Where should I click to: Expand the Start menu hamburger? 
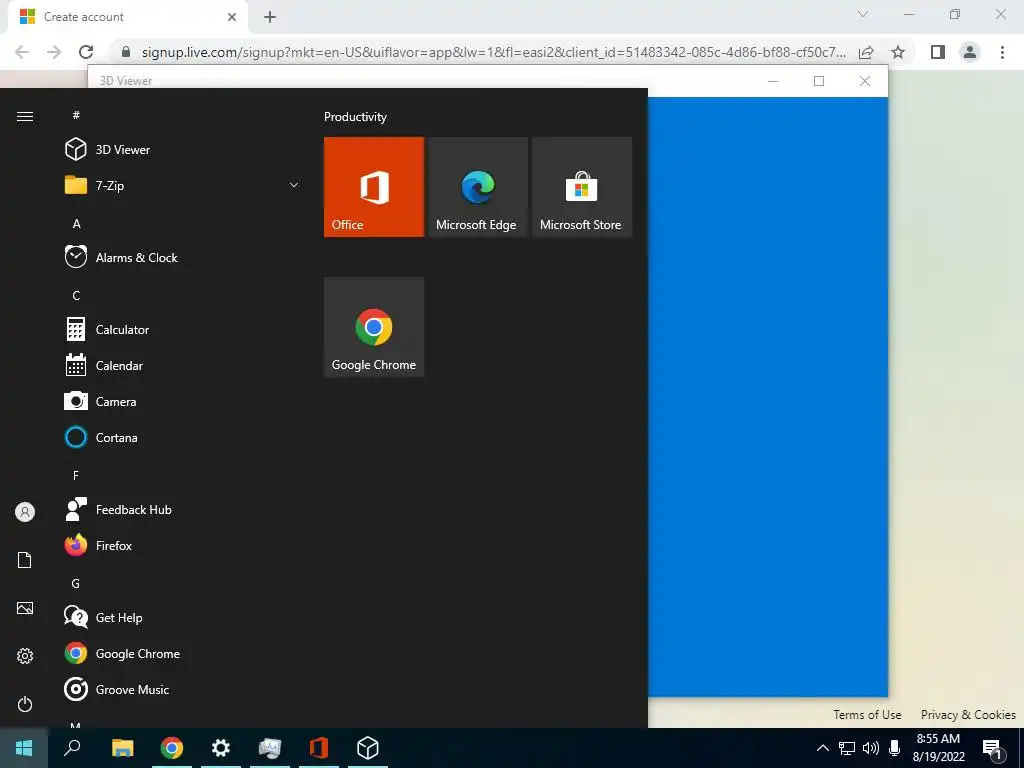point(25,116)
